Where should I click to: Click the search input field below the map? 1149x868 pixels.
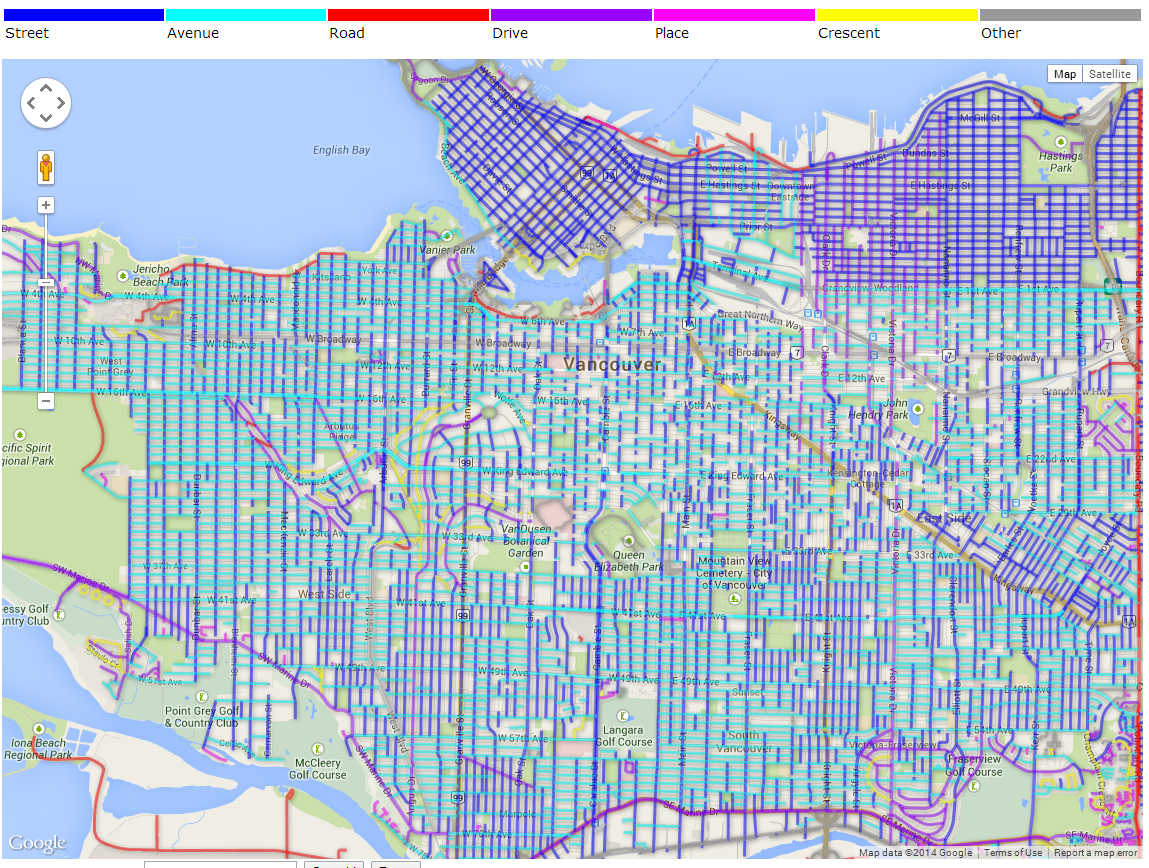pyautogui.click(x=219, y=864)
